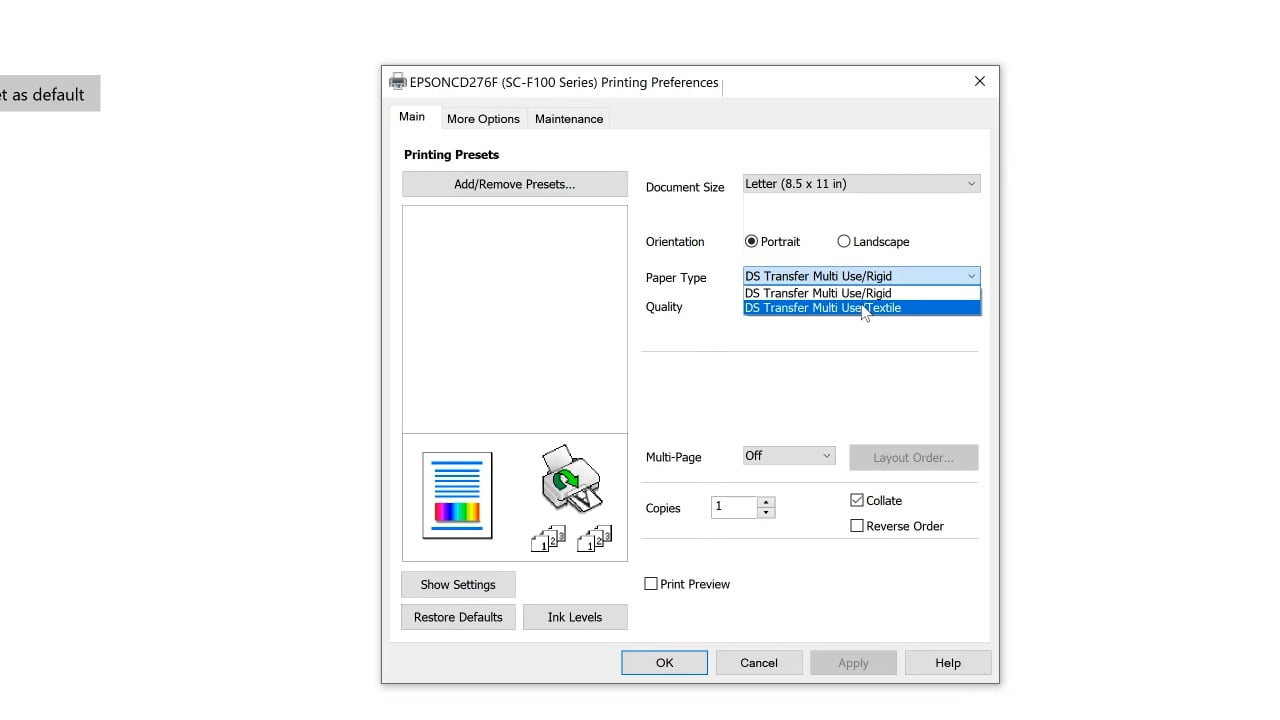Select Portrait orientation
This screenshot has width=1280, height=720.
(751, 241)
